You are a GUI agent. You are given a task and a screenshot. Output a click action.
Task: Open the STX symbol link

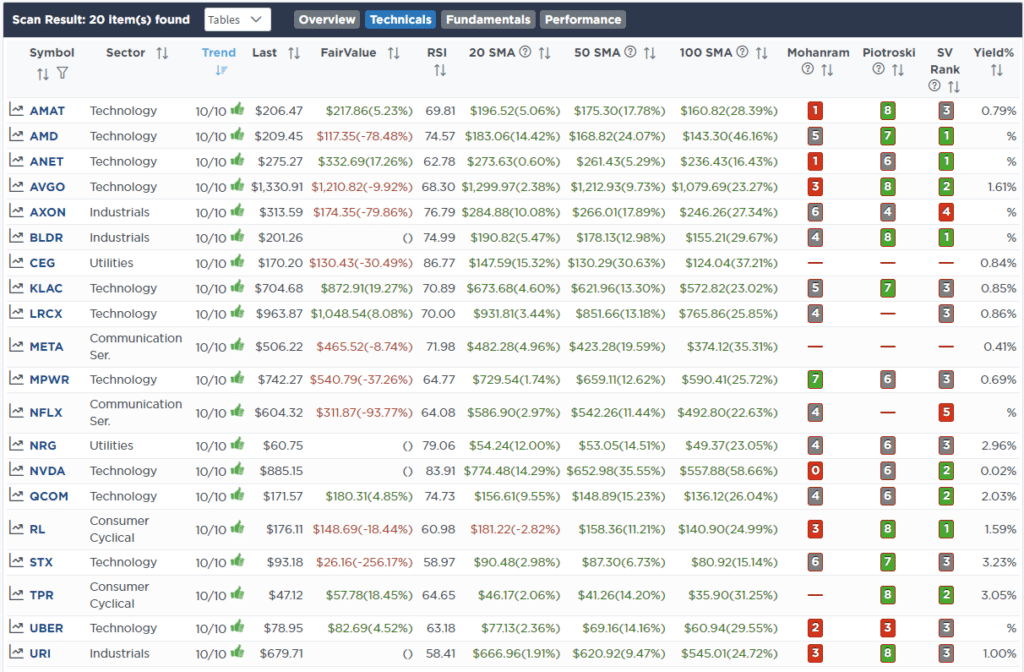click(x=40, y=562)
